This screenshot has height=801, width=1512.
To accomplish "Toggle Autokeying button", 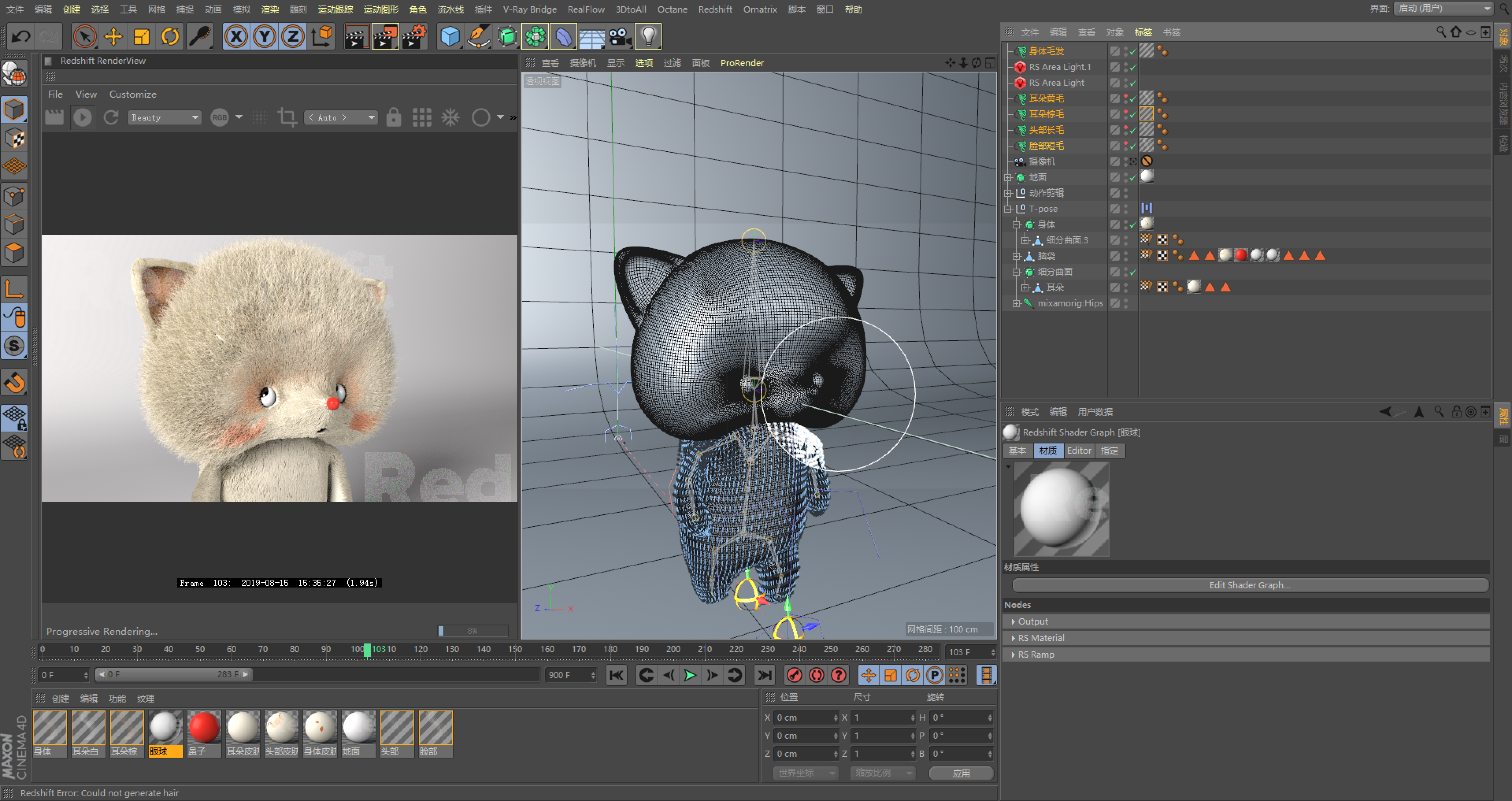I will coord(817,675).
